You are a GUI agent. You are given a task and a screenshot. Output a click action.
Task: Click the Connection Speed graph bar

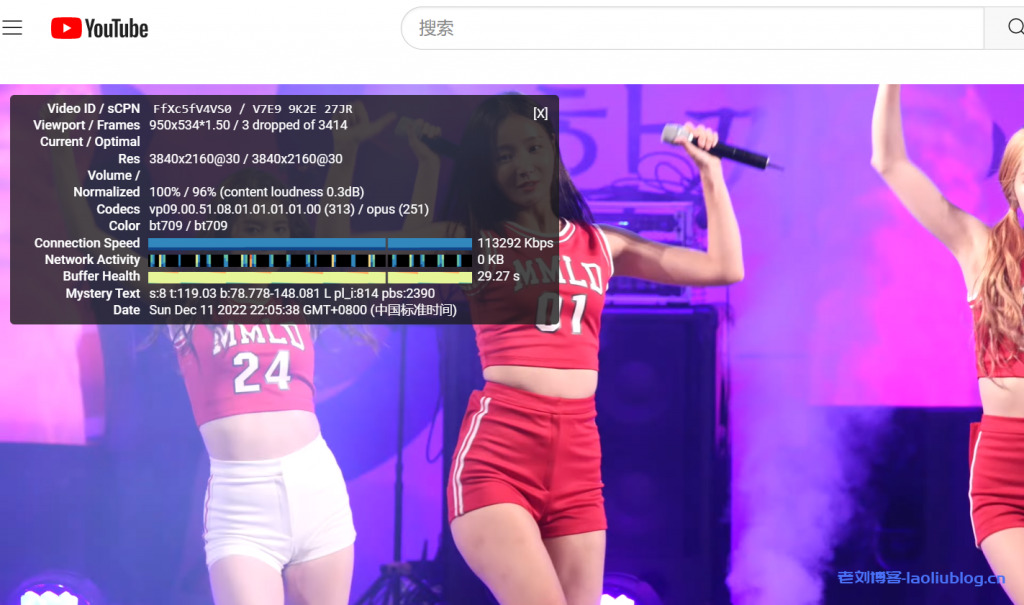tap(309, 243)
